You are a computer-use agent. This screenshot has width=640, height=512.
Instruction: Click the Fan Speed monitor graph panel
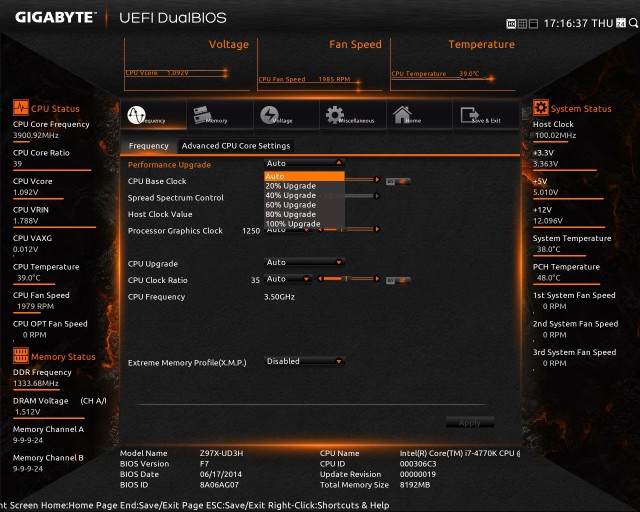point(320,65)
